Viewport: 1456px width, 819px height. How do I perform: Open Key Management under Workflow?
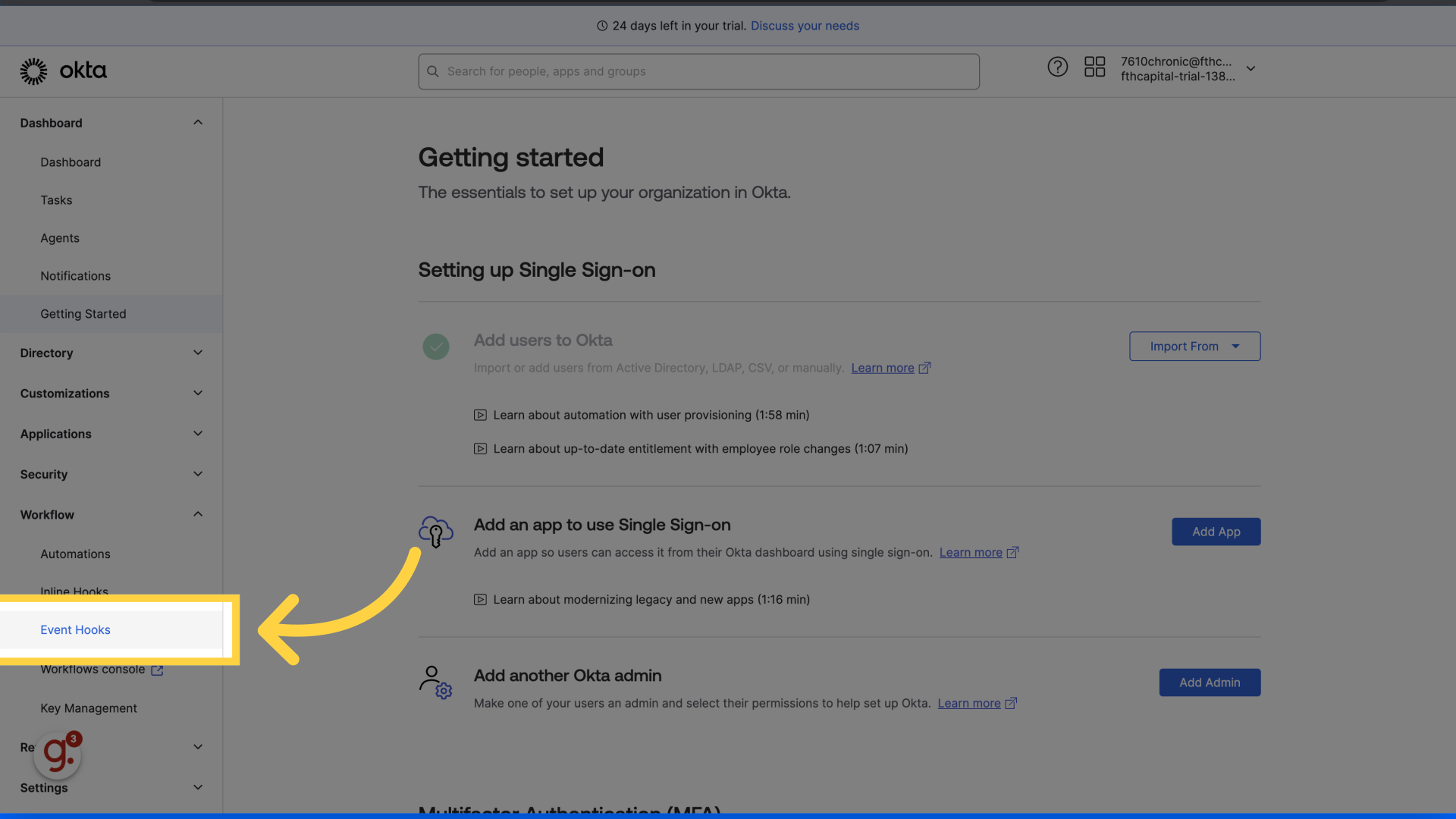coord(89,708)
